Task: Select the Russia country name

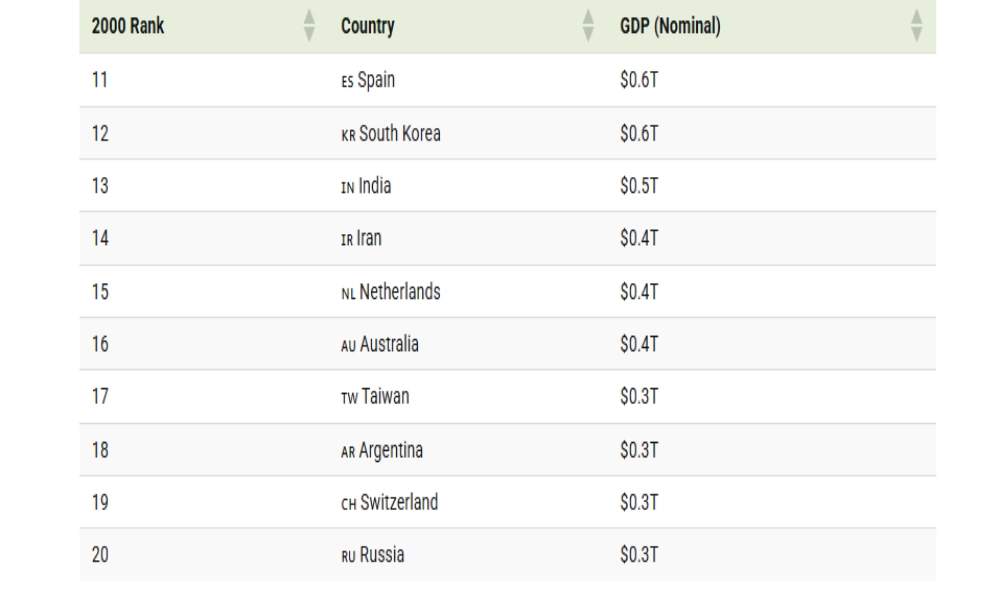Action: [x=382, y=557]
